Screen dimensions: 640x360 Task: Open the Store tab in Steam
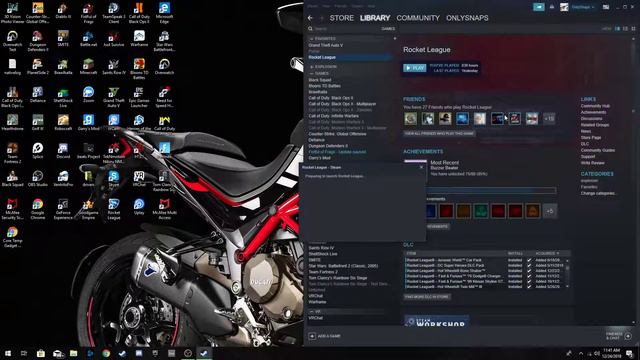pyautogui.click(x=342, y=18)
